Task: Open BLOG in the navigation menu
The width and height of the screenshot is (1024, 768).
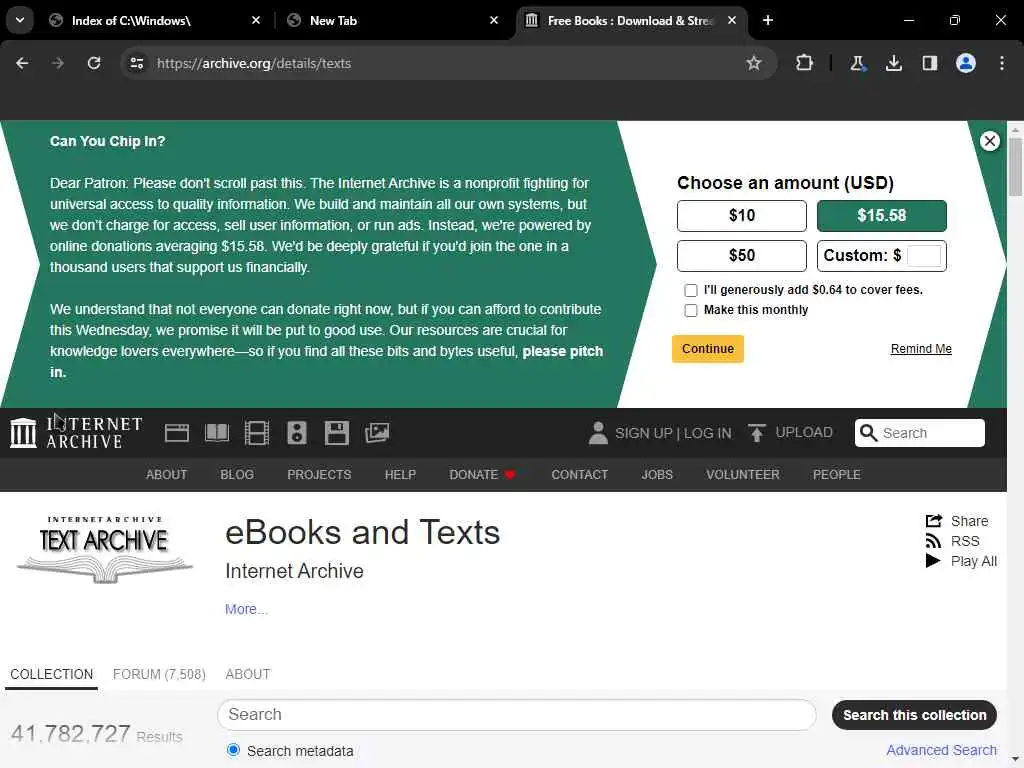Action: (236, 475)
